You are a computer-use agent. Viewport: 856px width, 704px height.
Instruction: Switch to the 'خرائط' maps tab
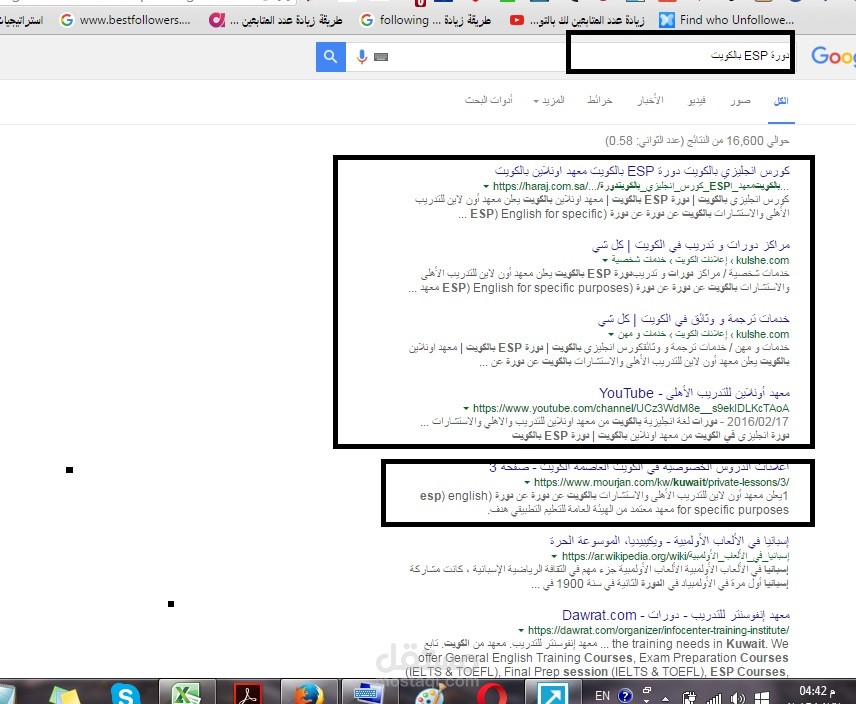599,100
